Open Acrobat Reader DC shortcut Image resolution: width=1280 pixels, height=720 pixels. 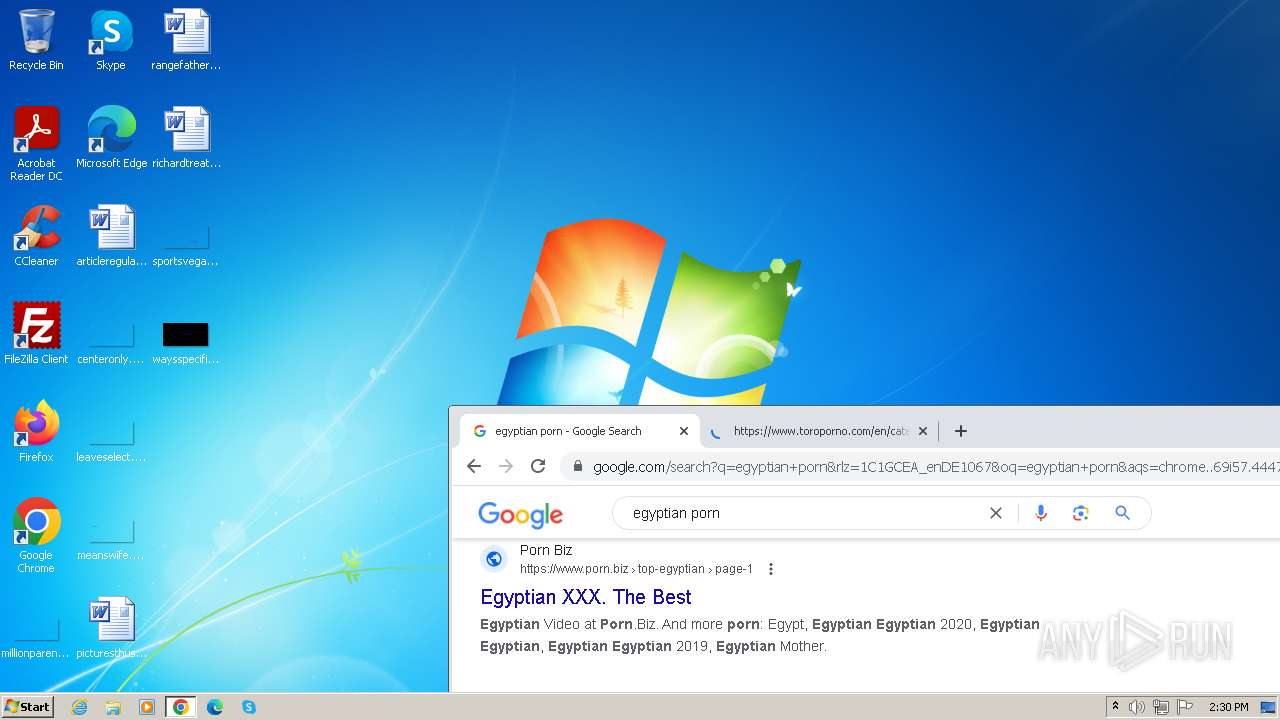click(36, 143)
